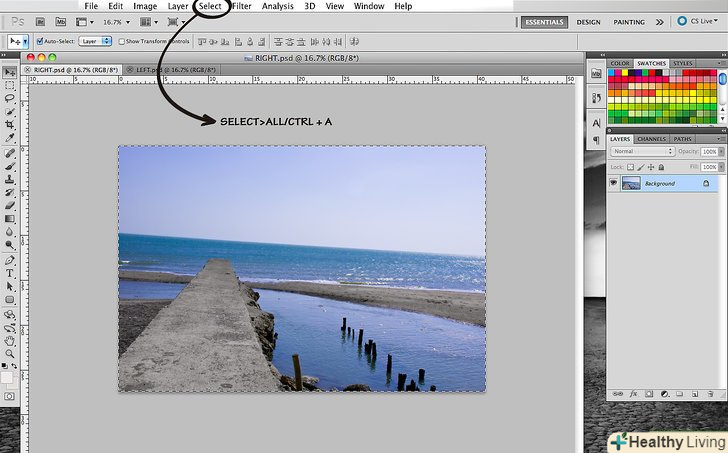Image resolution: width=728 pixels, height=453 pixels.
Task: Open the Normal blend mode dropdown
Action: pos(642,151)
